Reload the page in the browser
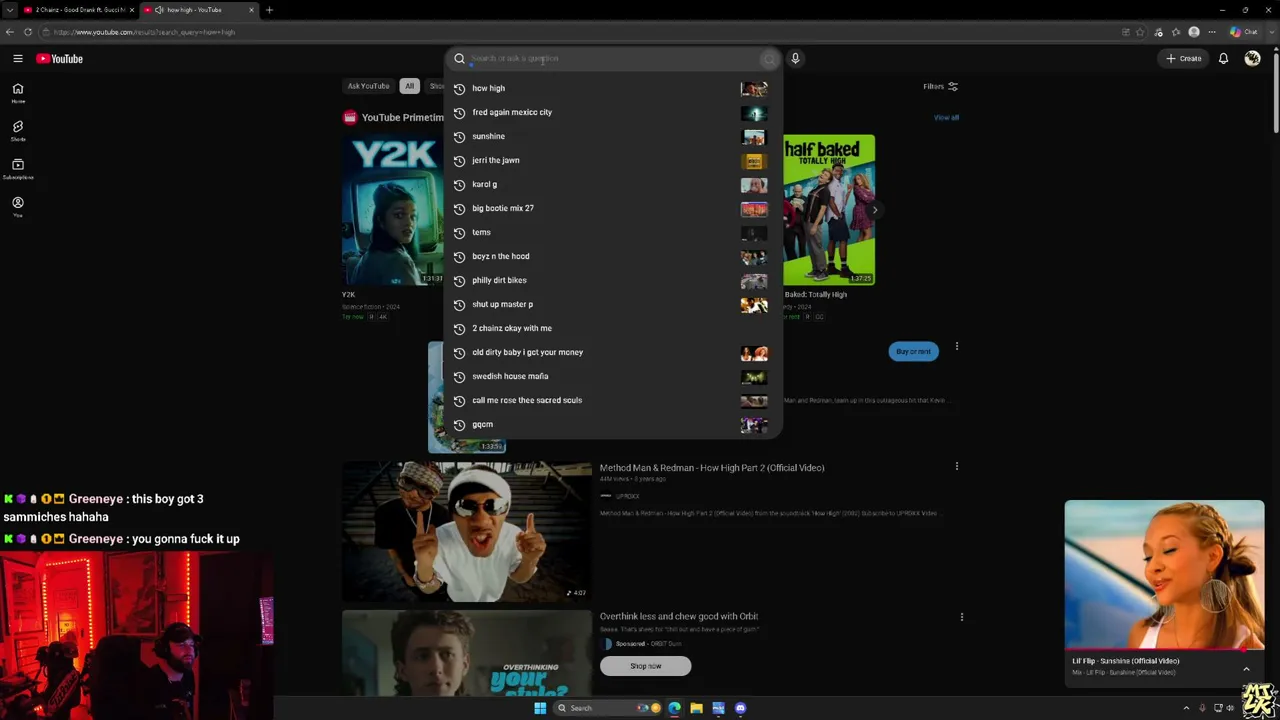The width and height of the screenshot is (1280, 720). tap(28, 32)
